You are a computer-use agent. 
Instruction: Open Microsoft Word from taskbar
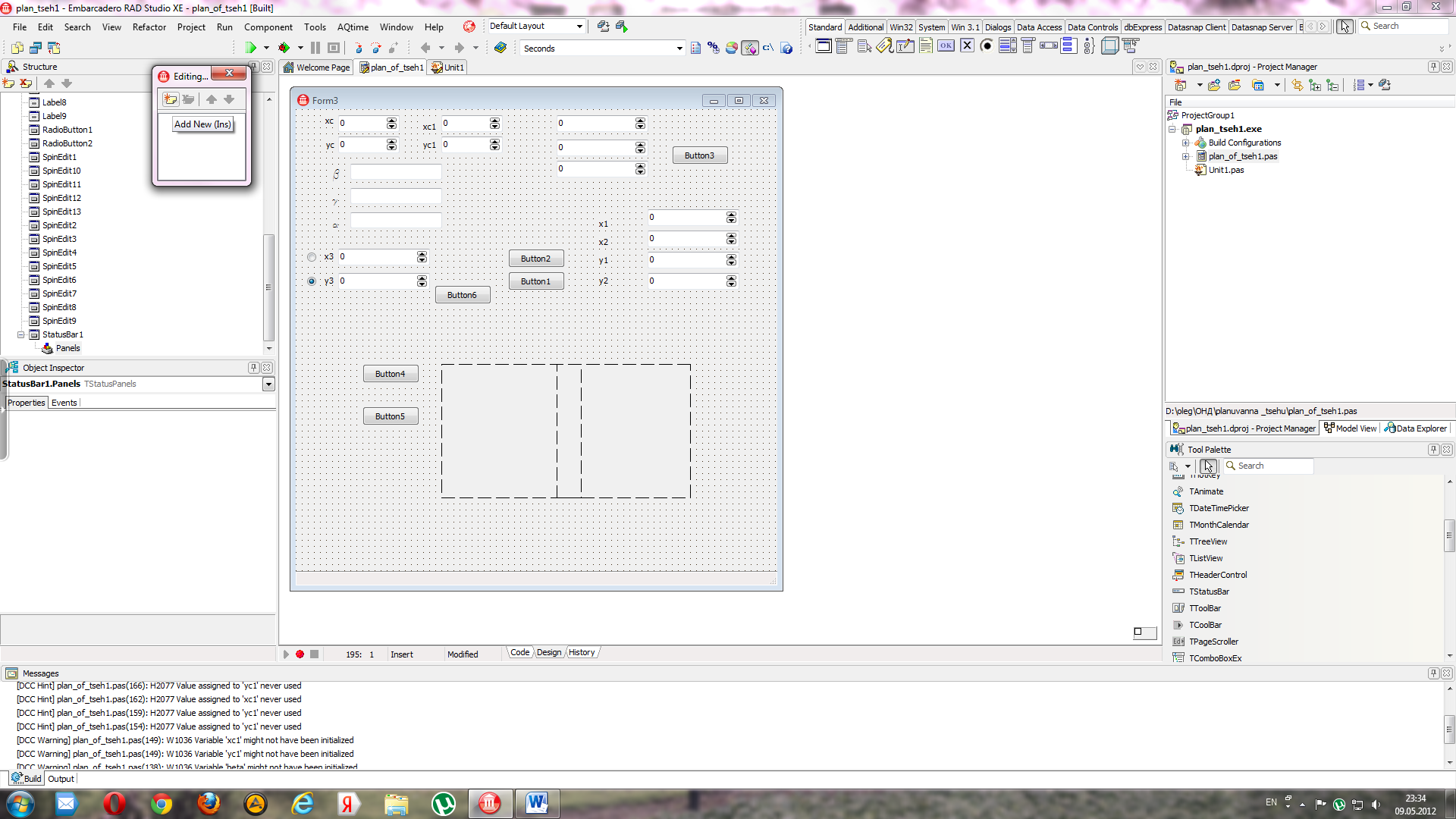pos(537,804)
